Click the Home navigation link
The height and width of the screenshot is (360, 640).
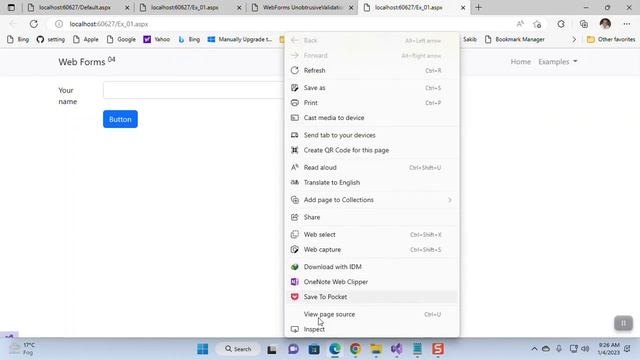click(x=520, y=62)
